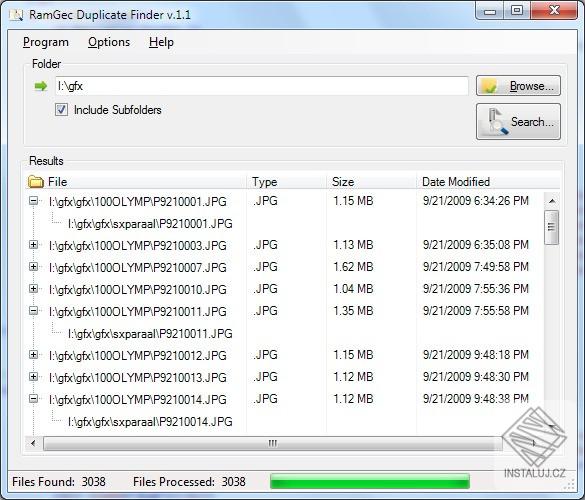The width and height of the screenshot is (585, 500).
Task: Collapse the P9210001.JPG result group
Action: point(34,201)
